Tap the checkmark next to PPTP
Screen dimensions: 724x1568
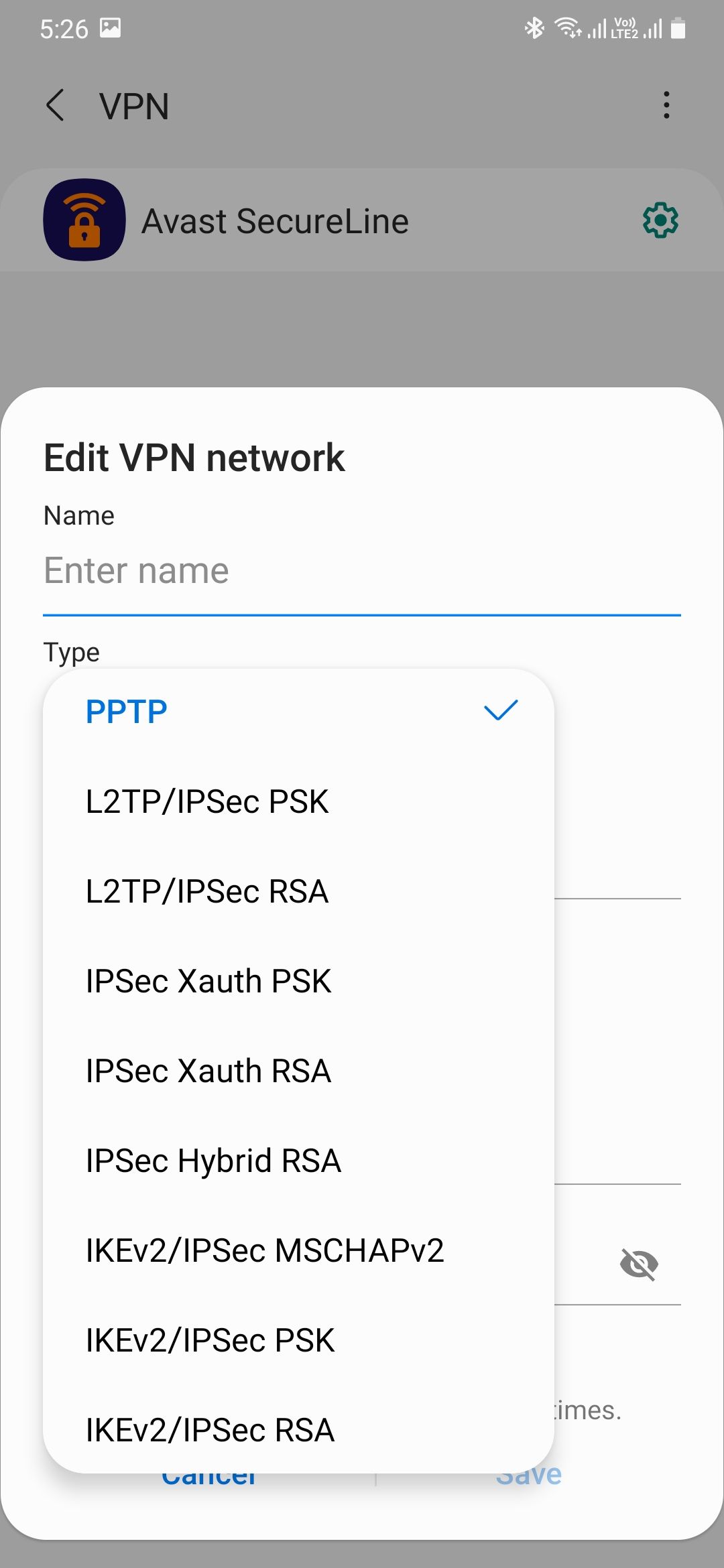point(500,710)
